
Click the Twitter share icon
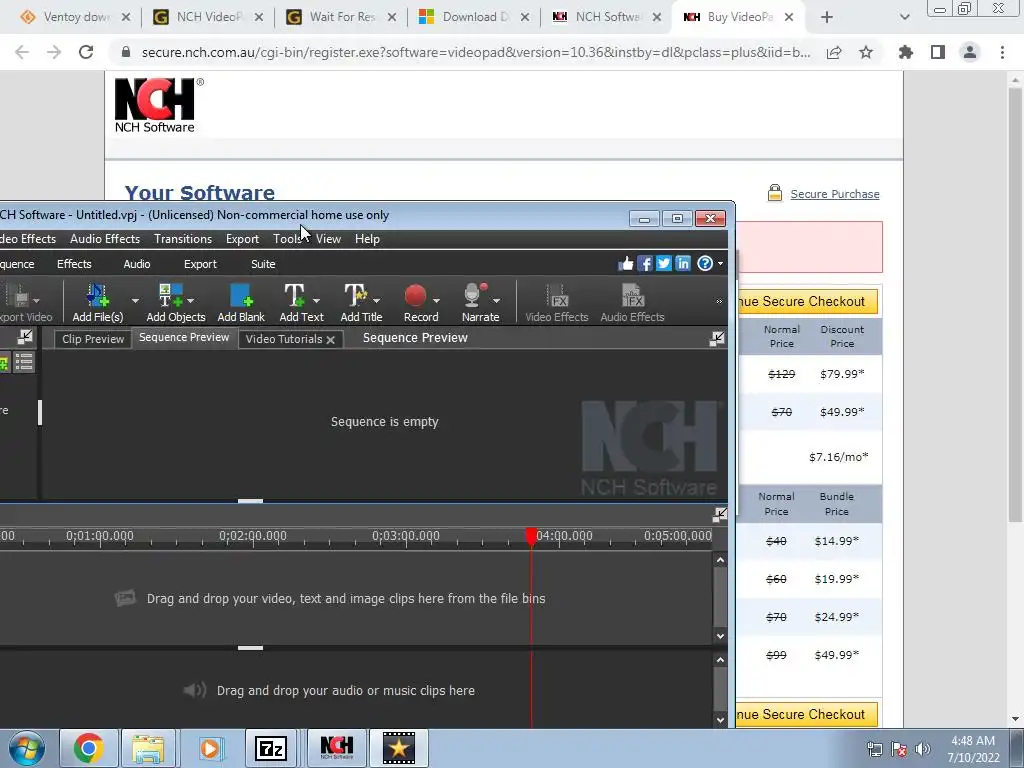tap(664, 263)
